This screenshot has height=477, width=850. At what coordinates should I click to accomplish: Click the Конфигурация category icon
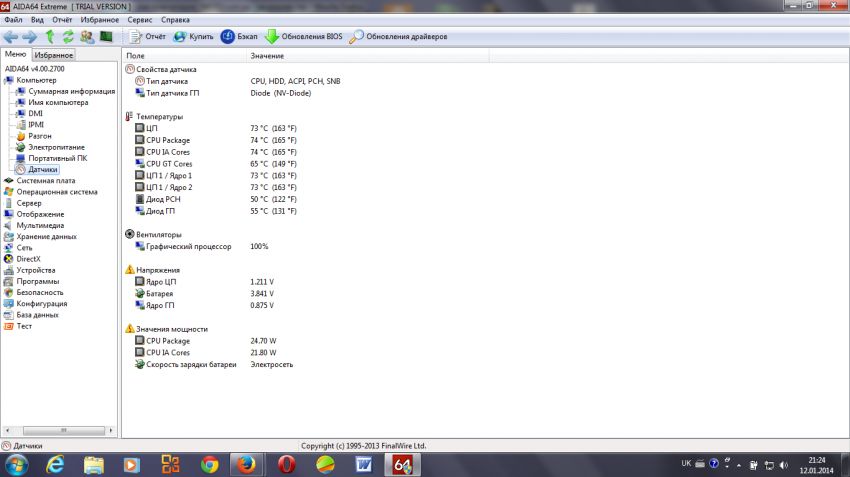(9, 304)
